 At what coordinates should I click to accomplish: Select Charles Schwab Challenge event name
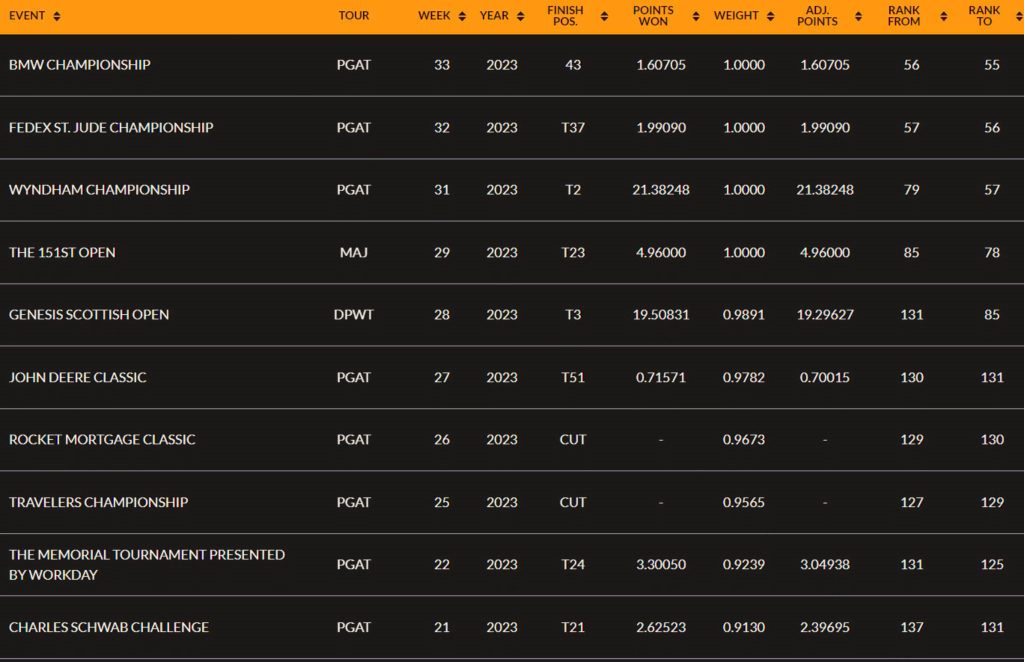pyautogui.click(x=109, y=627)
